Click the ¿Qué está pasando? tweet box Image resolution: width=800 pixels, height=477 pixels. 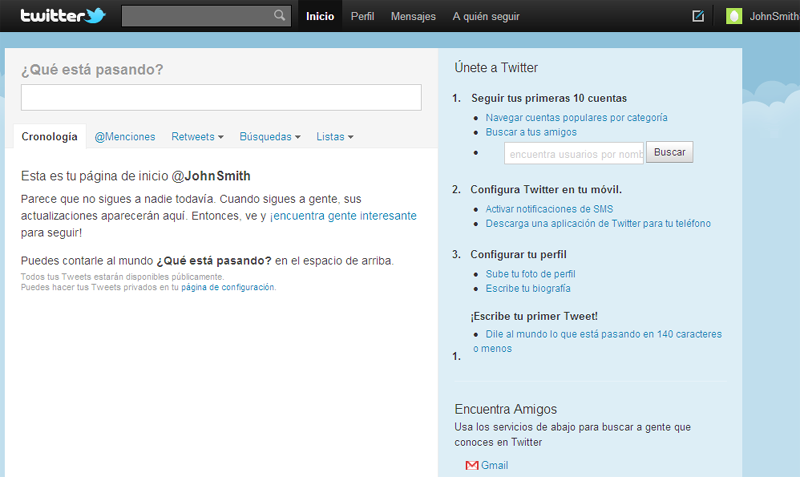click(221, 97)
